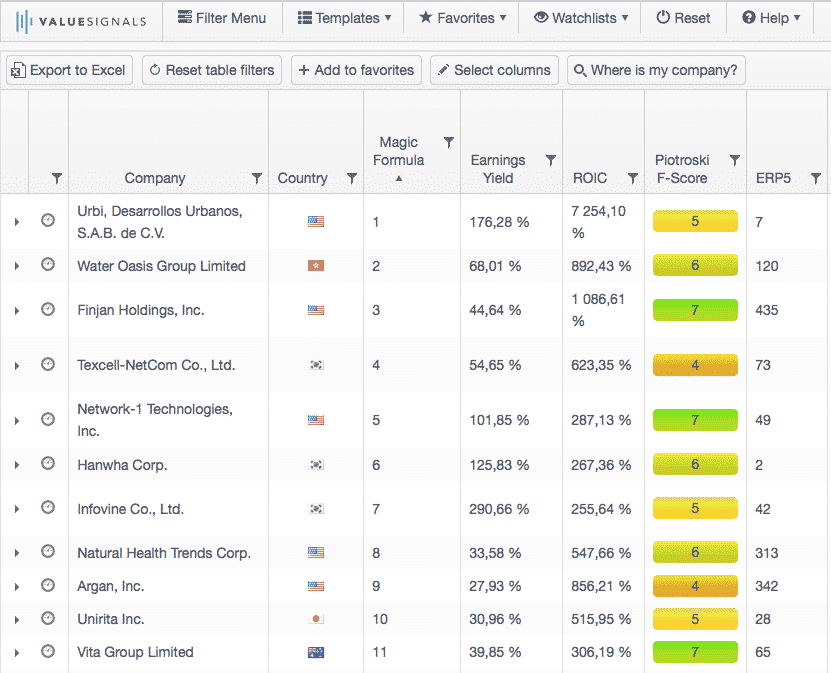Viewport: 831px width, 673px height.
Task: Open filter icon in Country column header
Action: [352, 178]
